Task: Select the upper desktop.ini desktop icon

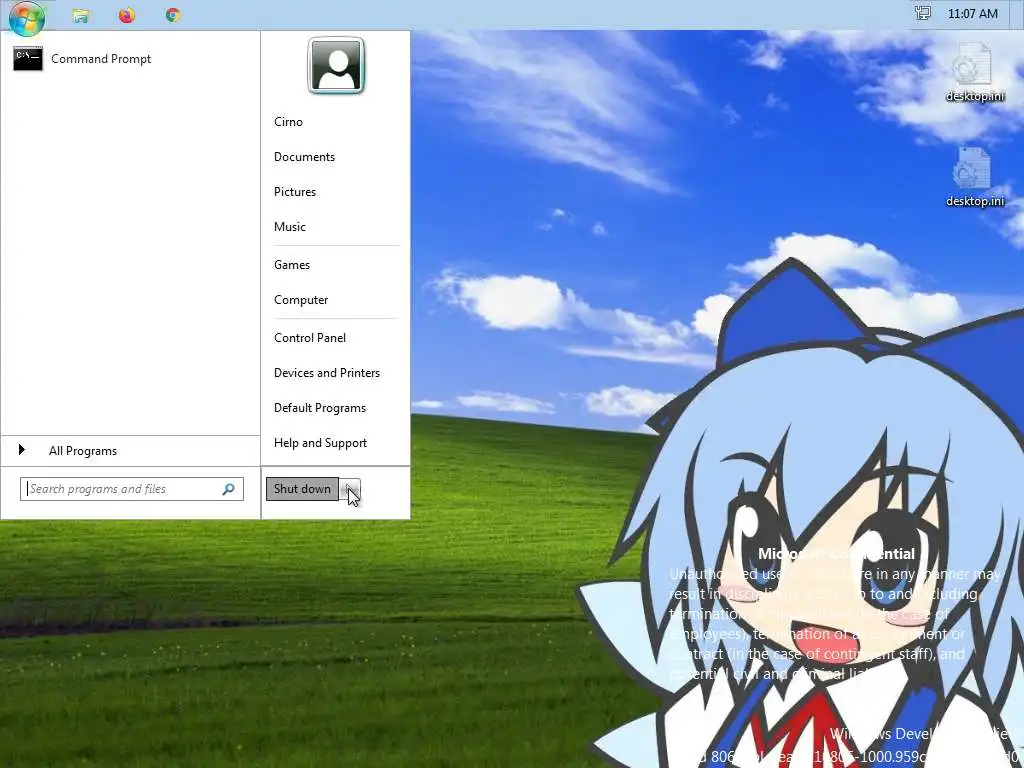Action: tap(974, 72)
